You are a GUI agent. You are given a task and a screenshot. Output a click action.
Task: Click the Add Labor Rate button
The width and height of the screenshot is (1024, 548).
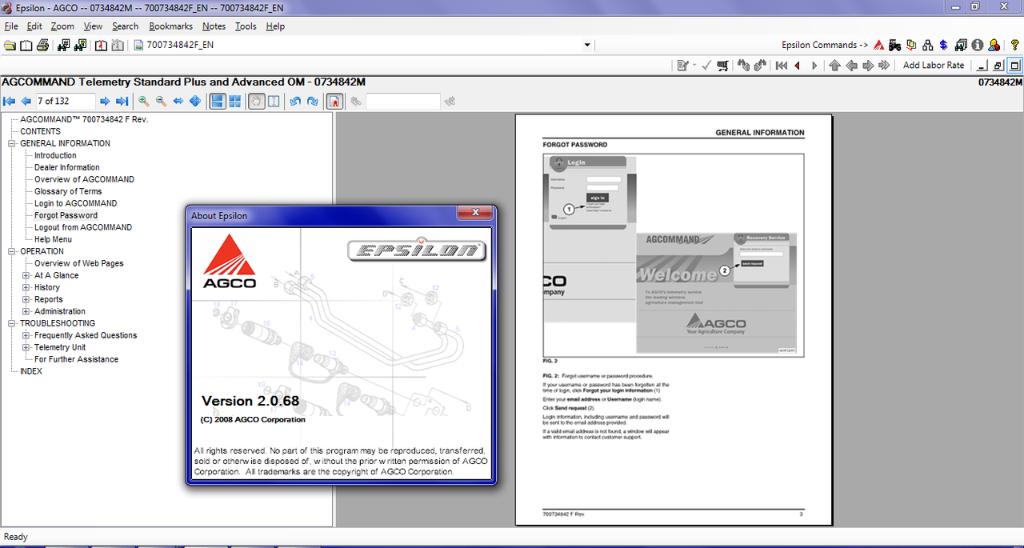pos(933,65)
